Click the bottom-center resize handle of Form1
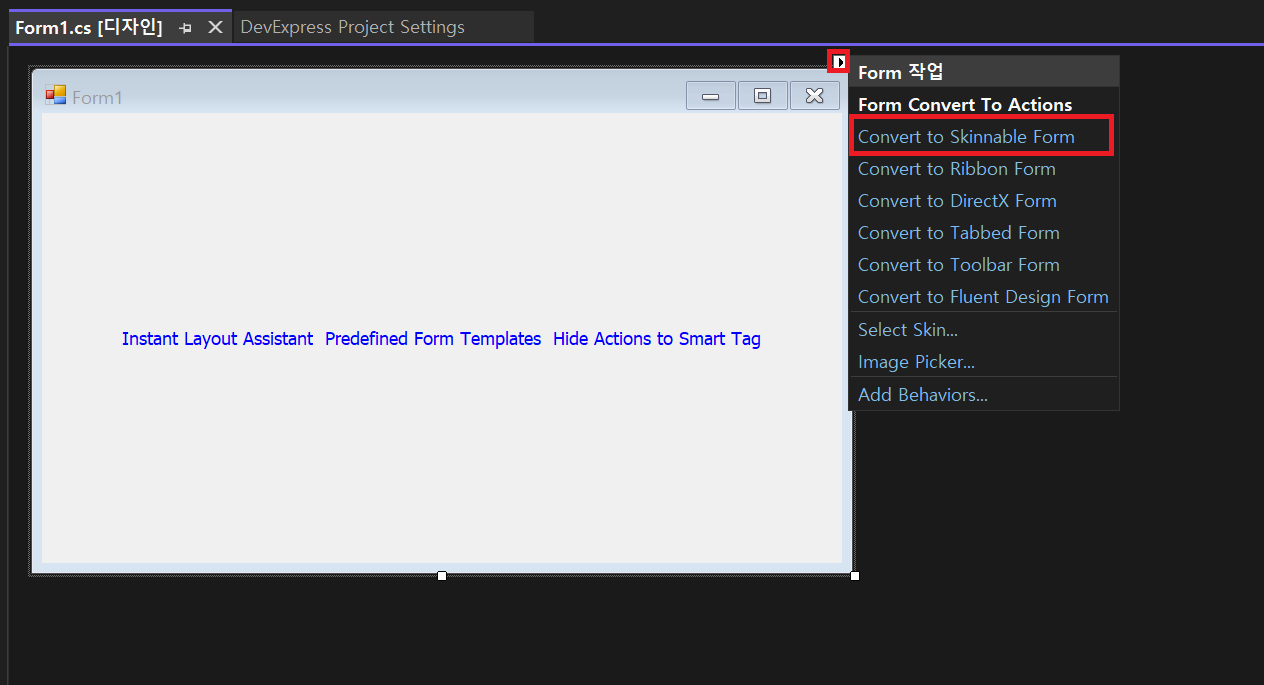Image resolution: width=1264 pixels, height=685 pixels. tap(442, 575)
